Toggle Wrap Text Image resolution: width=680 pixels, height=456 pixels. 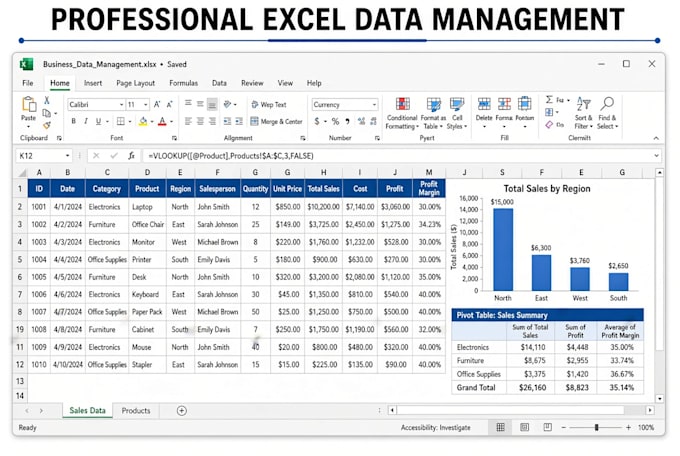point(269,105)
